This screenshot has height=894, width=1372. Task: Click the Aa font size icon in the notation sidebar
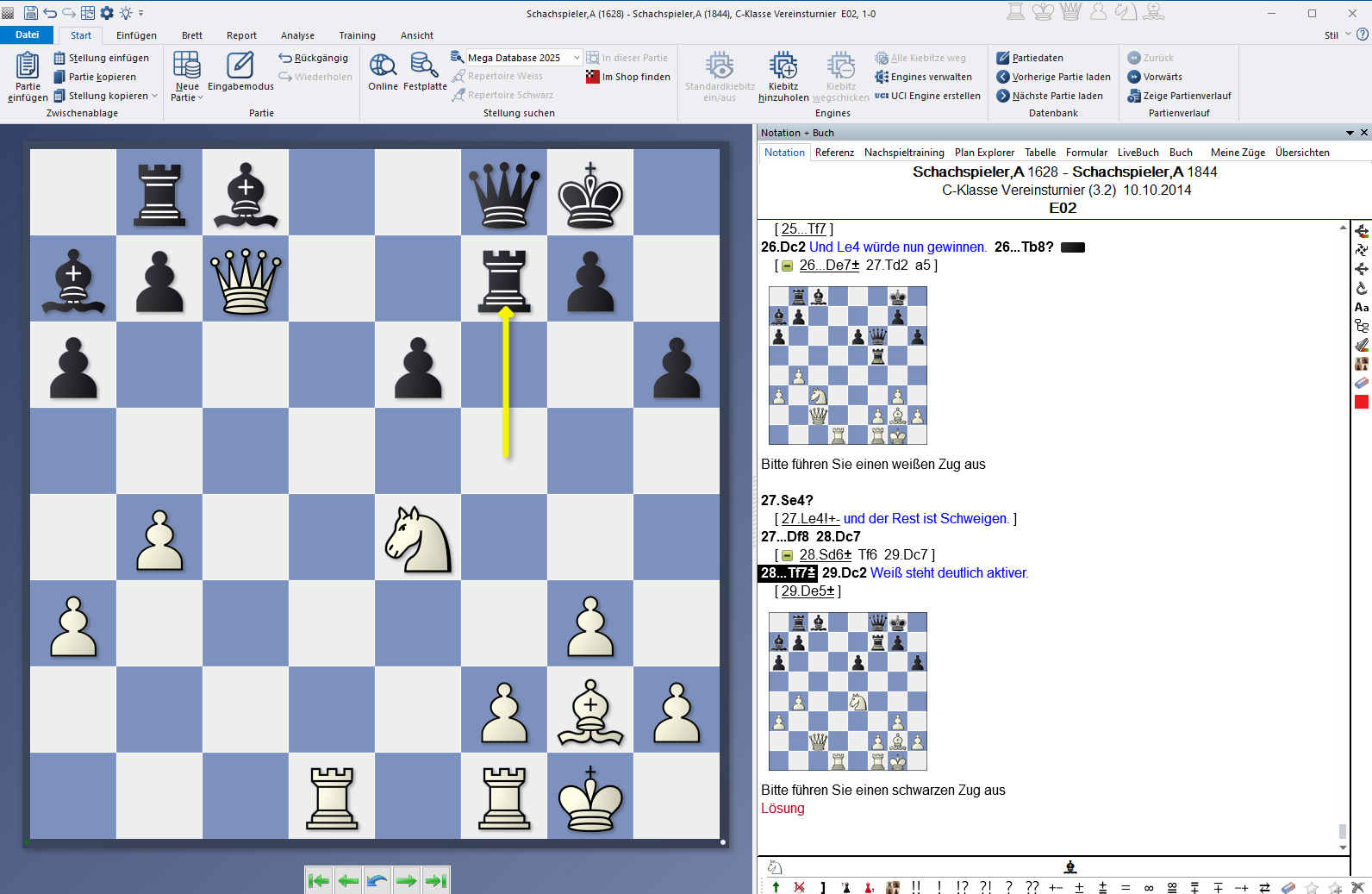coord(1362,307)
